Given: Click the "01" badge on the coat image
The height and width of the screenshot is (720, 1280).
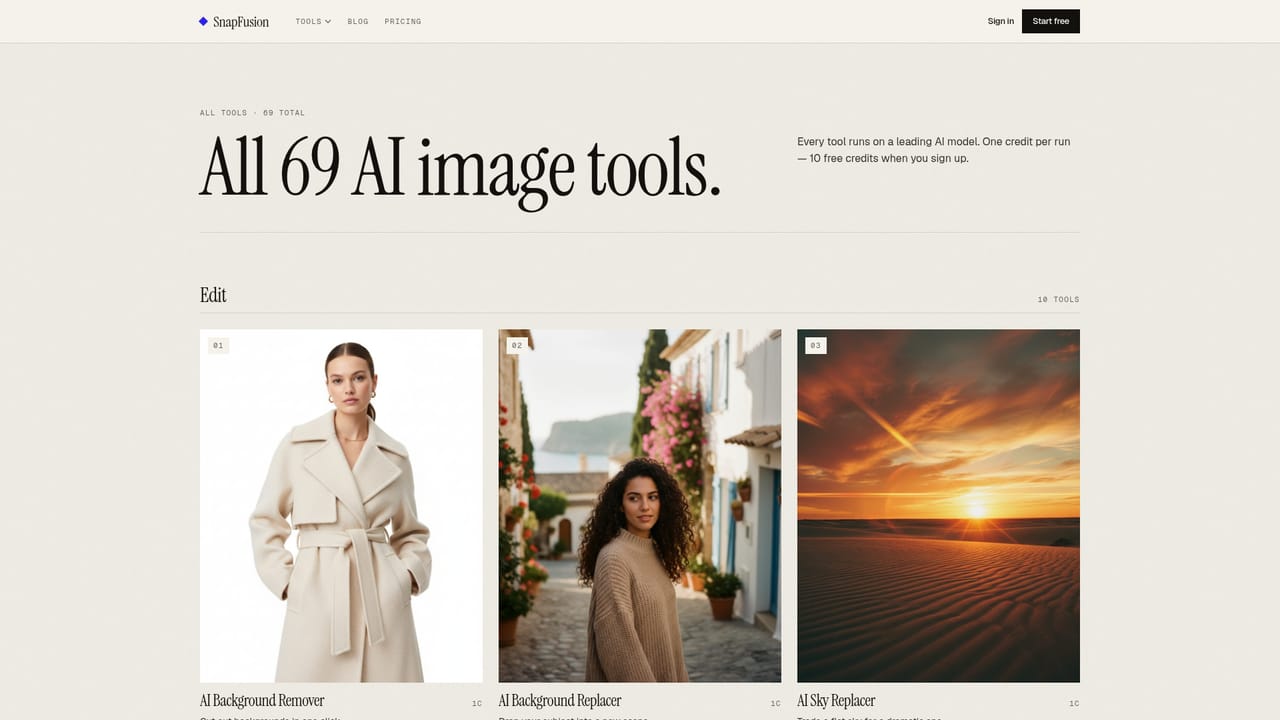Looking at the screenshot, I should point(218,345).
